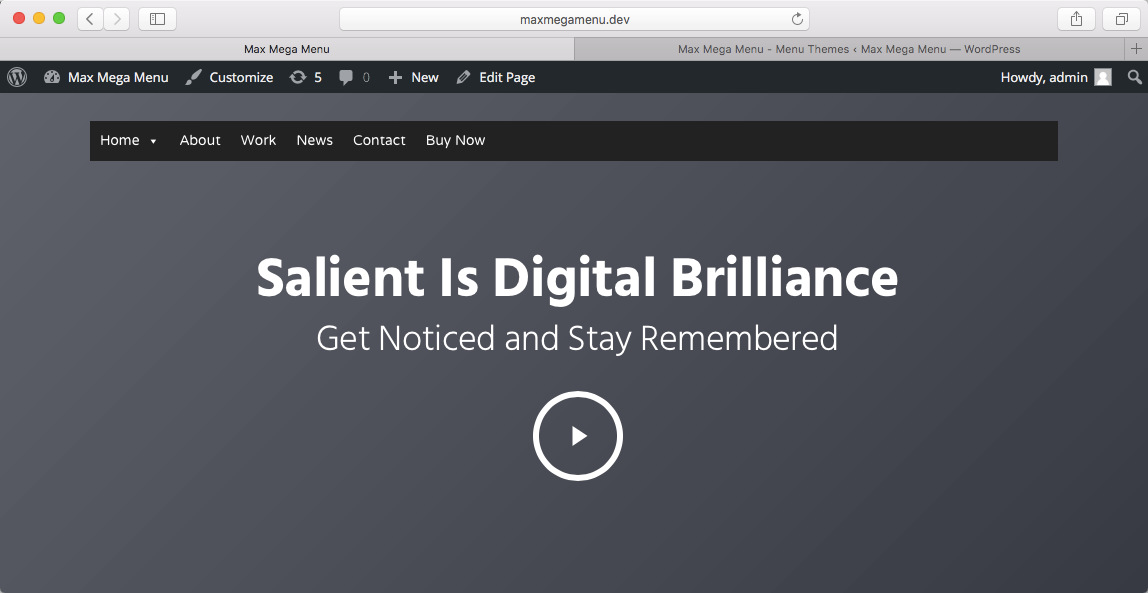The image size is (1148, 593).
Task: Switch to the Menu Themes WordPress tab
Action: click(x=849, y=49)
